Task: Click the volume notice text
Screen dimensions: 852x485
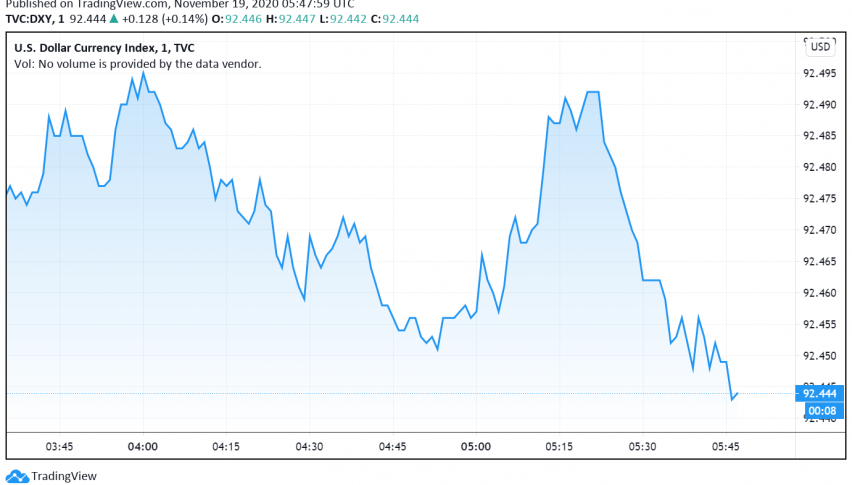Action: click(137, 64)
